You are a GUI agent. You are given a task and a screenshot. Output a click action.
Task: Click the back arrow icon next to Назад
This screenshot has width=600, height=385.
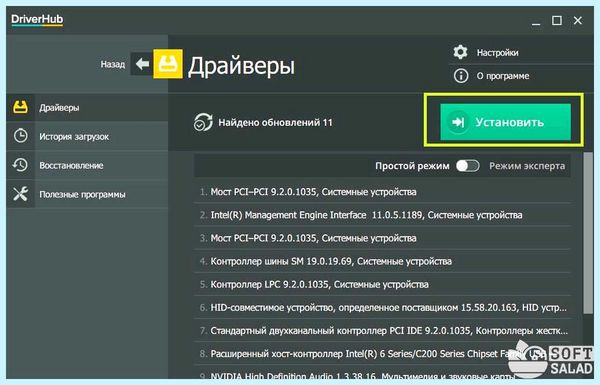pos(142,64)
